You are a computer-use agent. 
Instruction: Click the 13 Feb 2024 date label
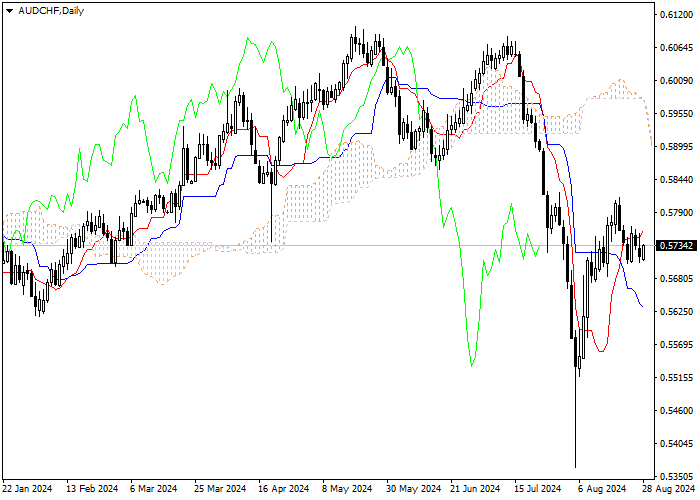pyautogui.click(x=92, y=489)
